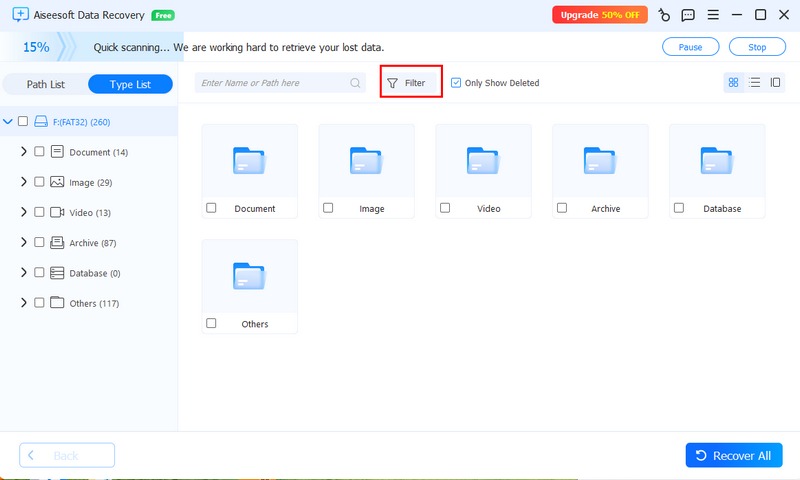Screen dimensions: 800x480
Task: Switch to list view layout
Action: pos(754,83)
